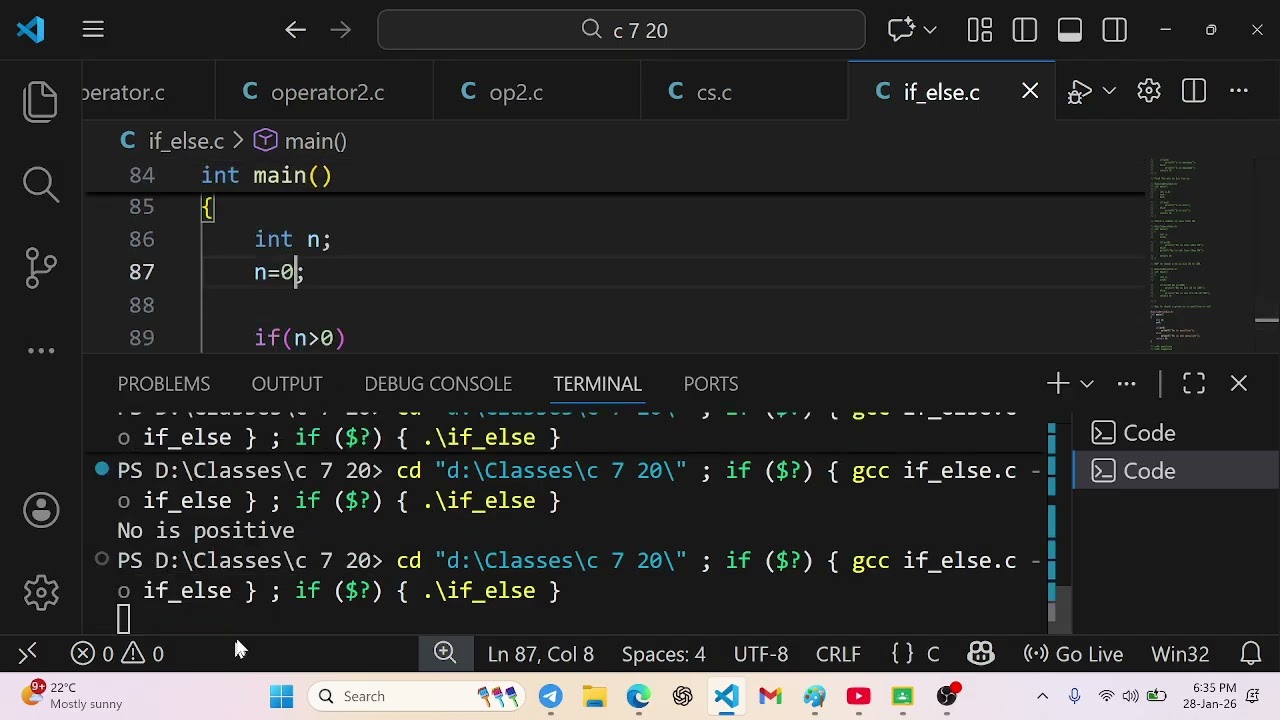Click the terminal scrollbar

point(1061,608)
